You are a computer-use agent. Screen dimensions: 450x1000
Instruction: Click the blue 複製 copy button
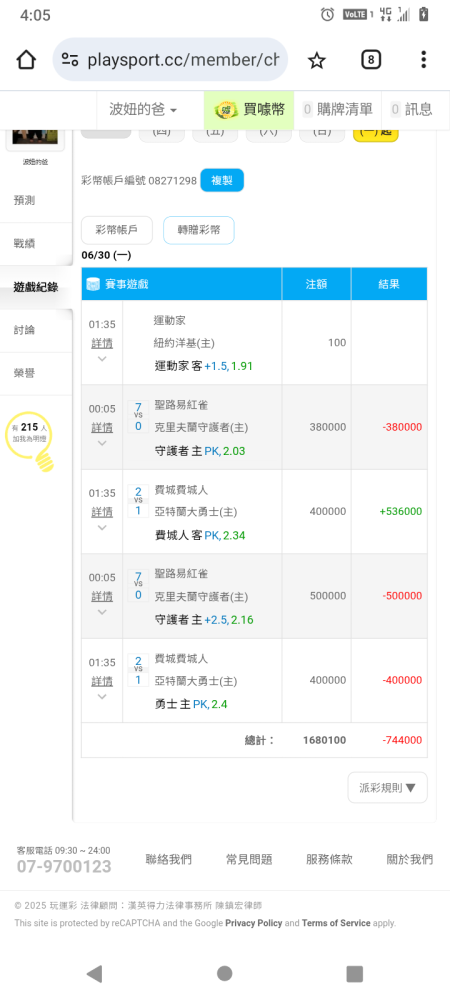[222, 180]
